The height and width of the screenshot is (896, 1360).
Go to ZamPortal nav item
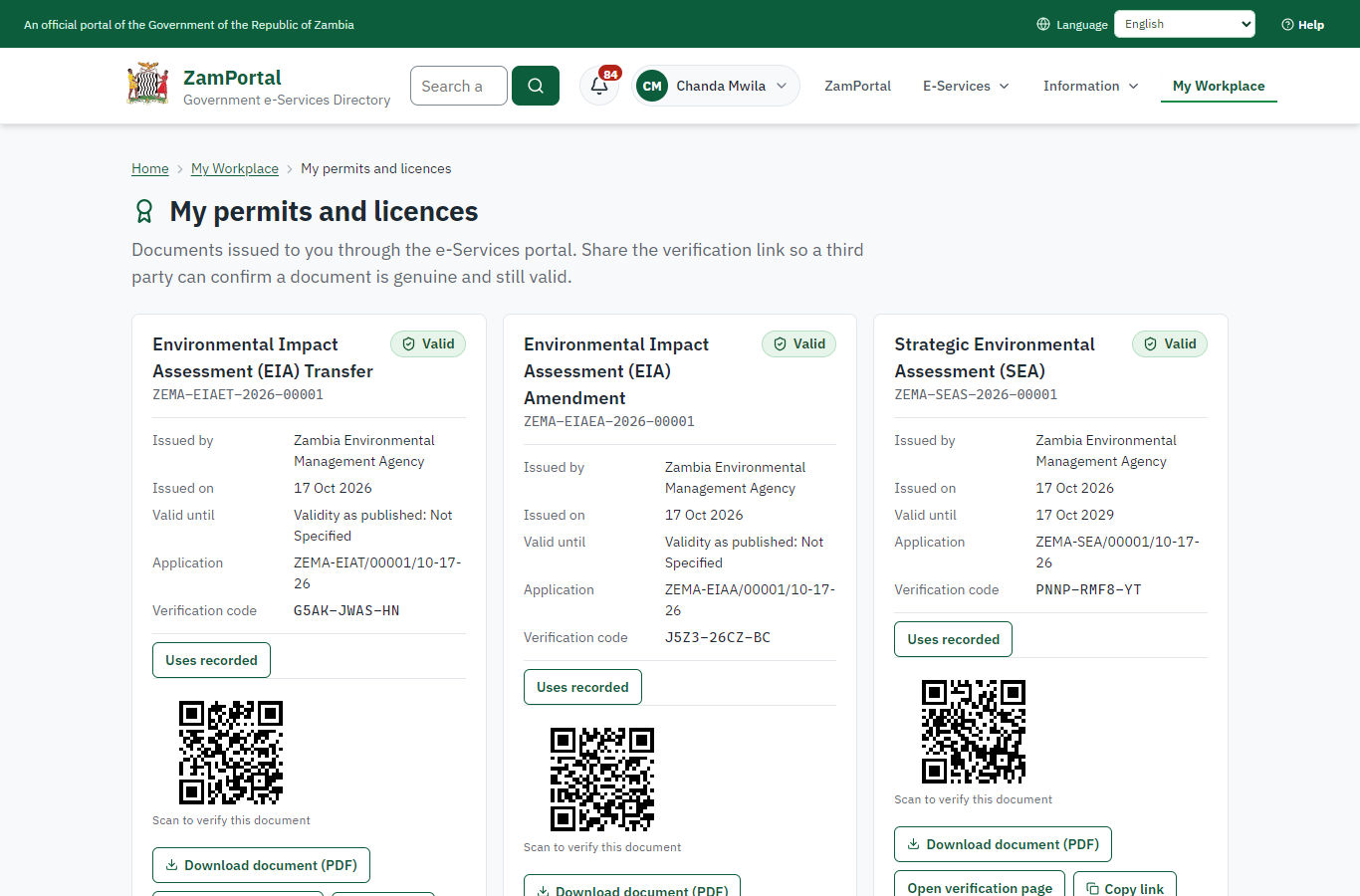click(x=857, y=86)
